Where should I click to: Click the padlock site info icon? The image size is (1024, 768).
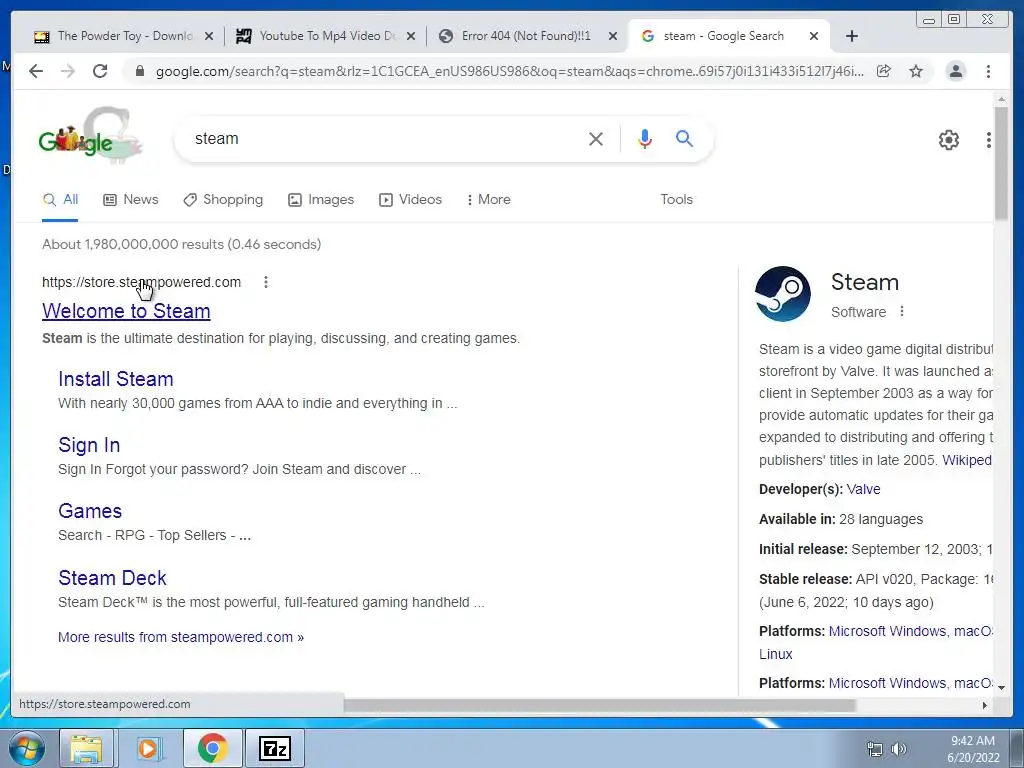pos(139,71)
